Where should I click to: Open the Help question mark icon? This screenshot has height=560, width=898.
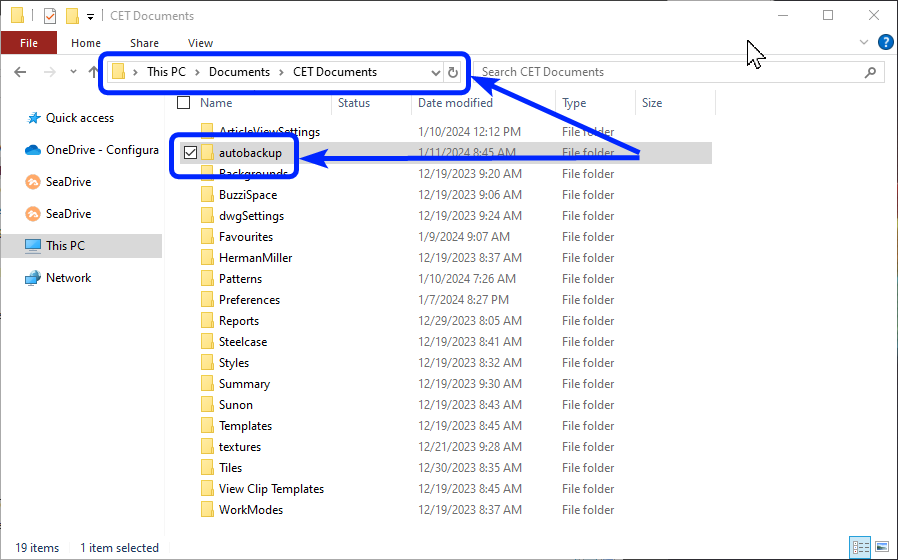[x=885, y=42]
